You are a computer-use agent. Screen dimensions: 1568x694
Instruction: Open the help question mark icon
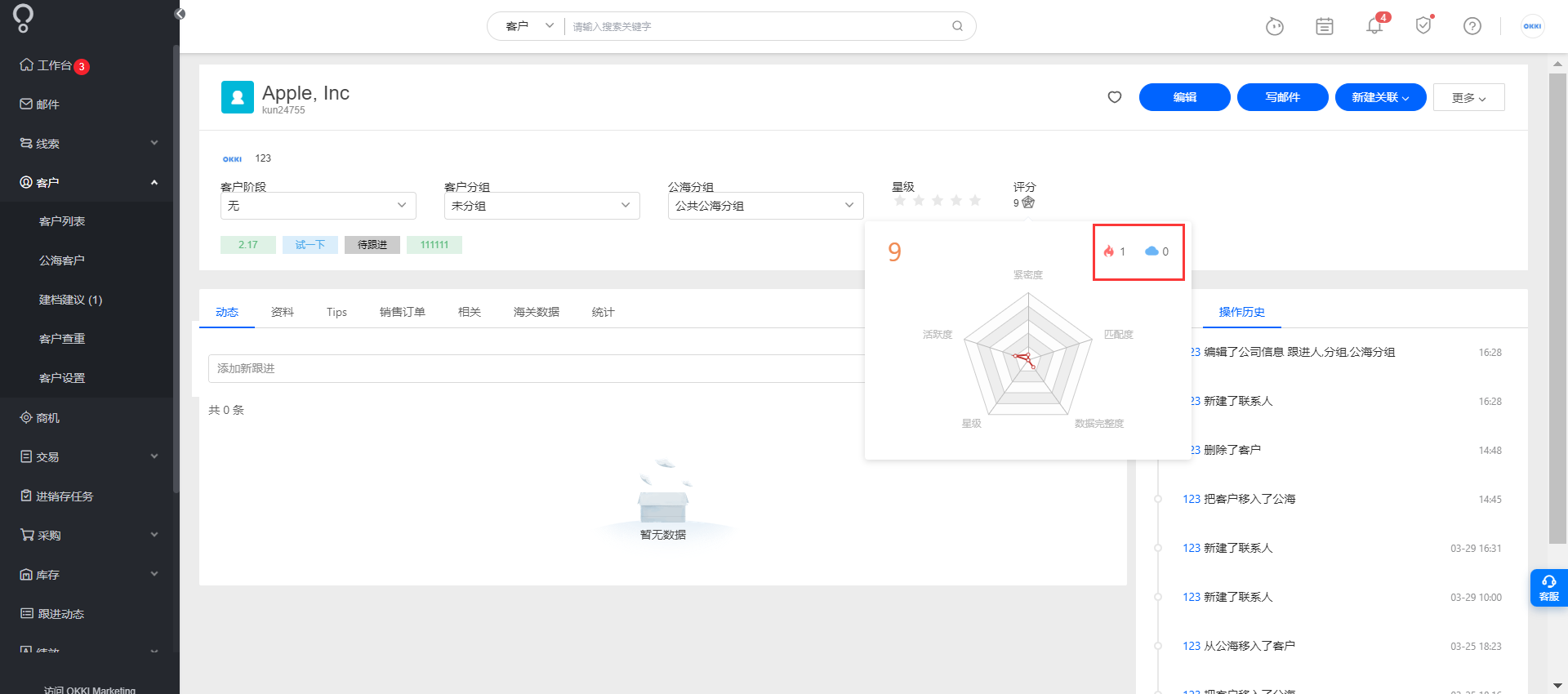[x=1472, y=26]
